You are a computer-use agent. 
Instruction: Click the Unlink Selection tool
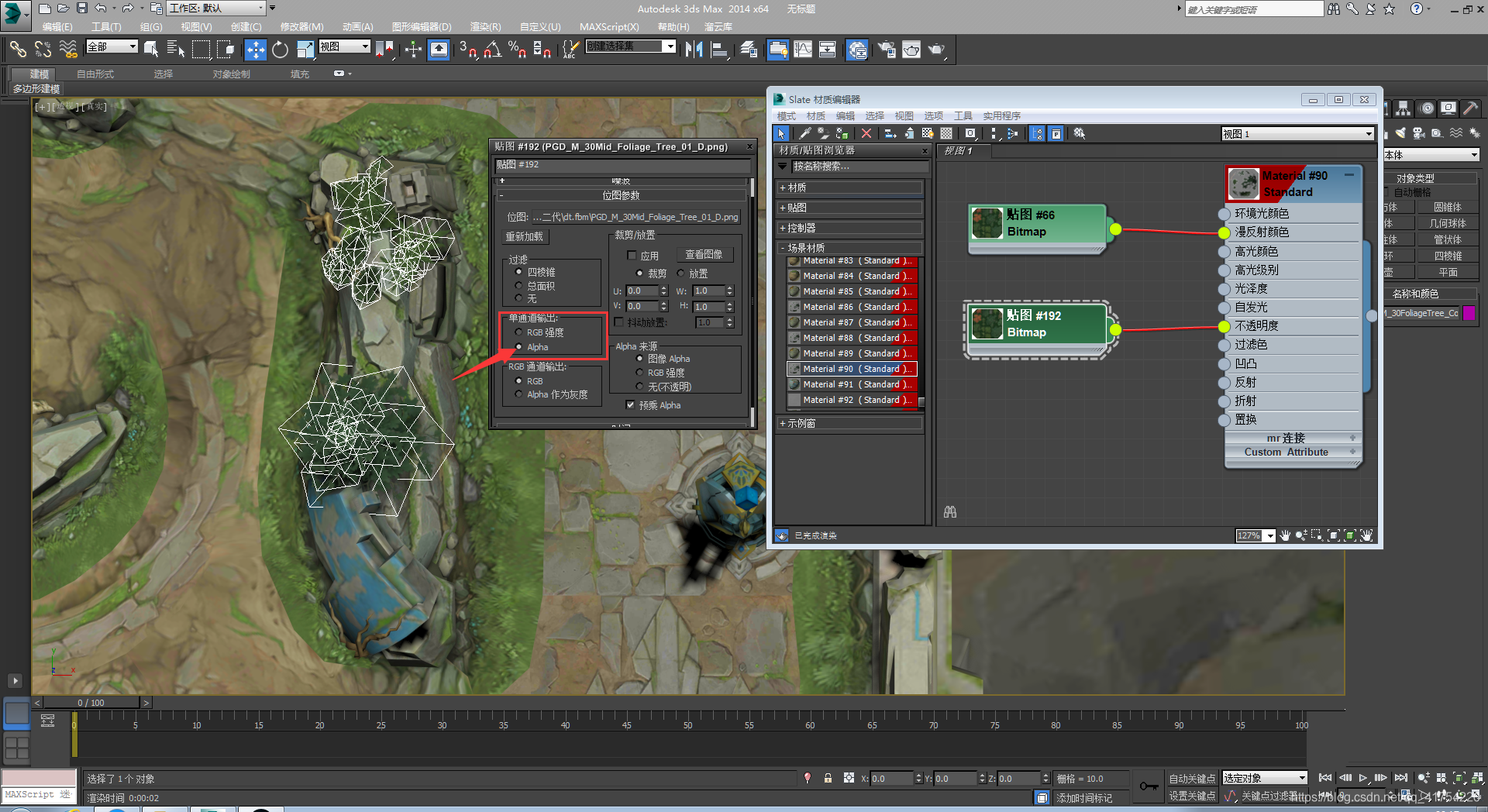(43, 50)
